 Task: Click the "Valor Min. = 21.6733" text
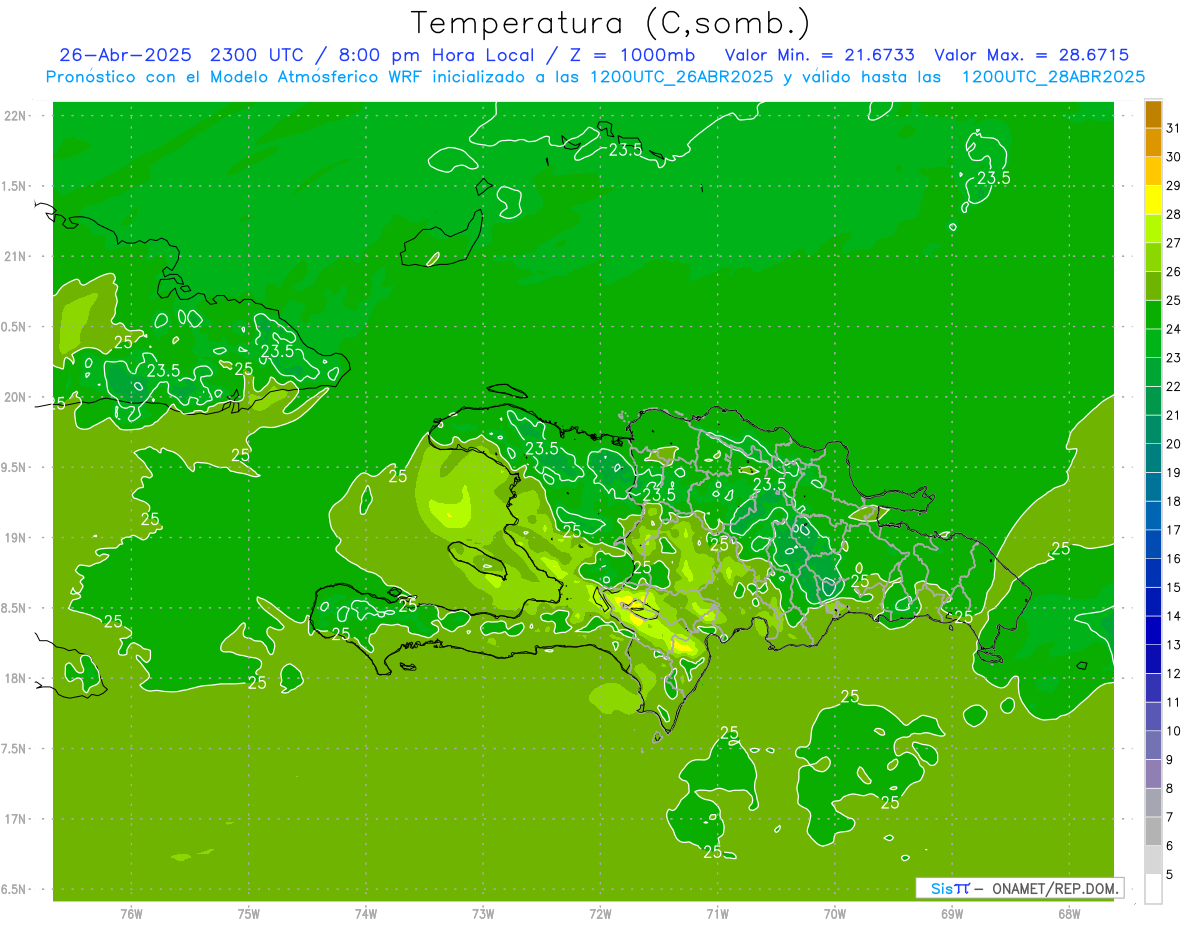(x=819, y=55)
